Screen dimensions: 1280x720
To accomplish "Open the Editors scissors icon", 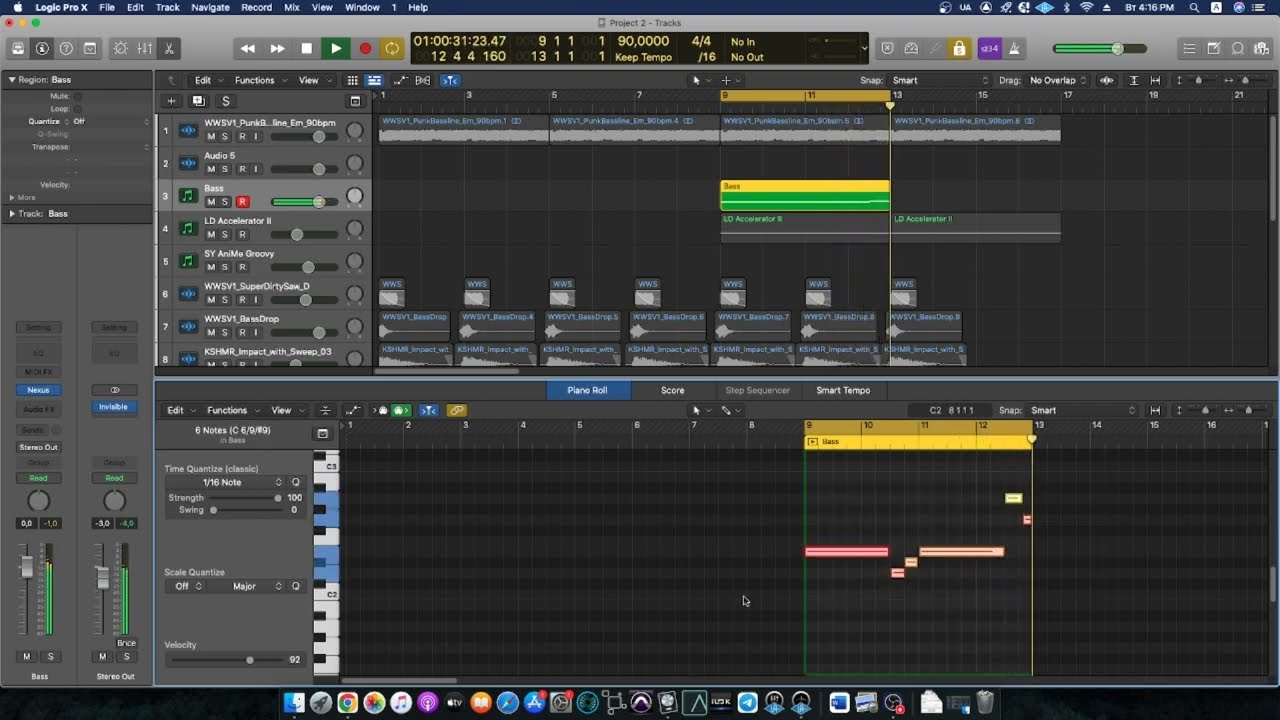I will pos(169,48).
